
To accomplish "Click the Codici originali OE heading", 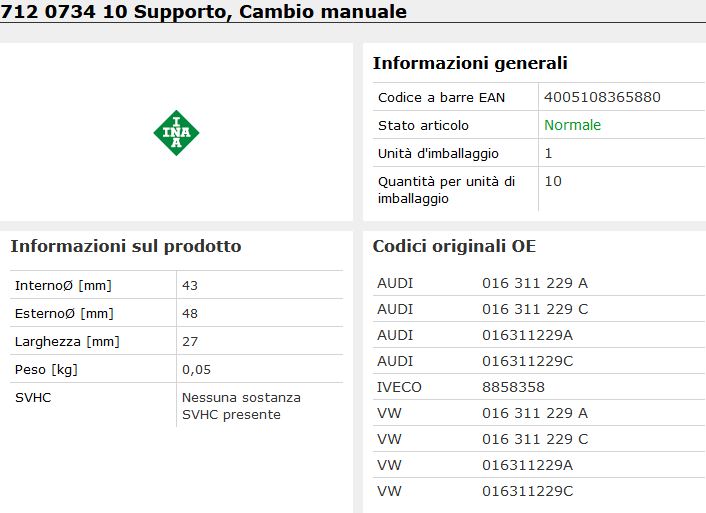I will [x=454, y=246].
